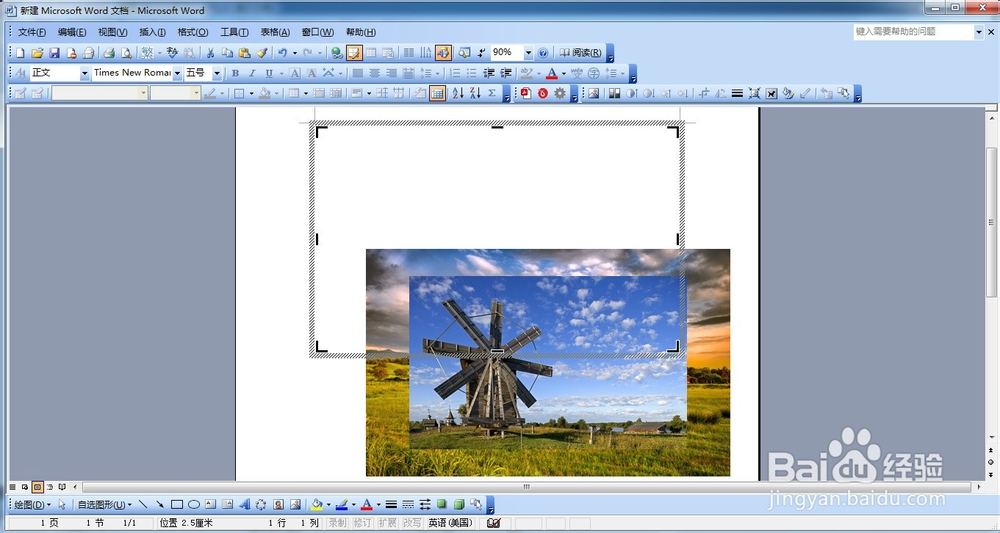Open Text Wrapping icon on Picture toolbar

[771, 93]
